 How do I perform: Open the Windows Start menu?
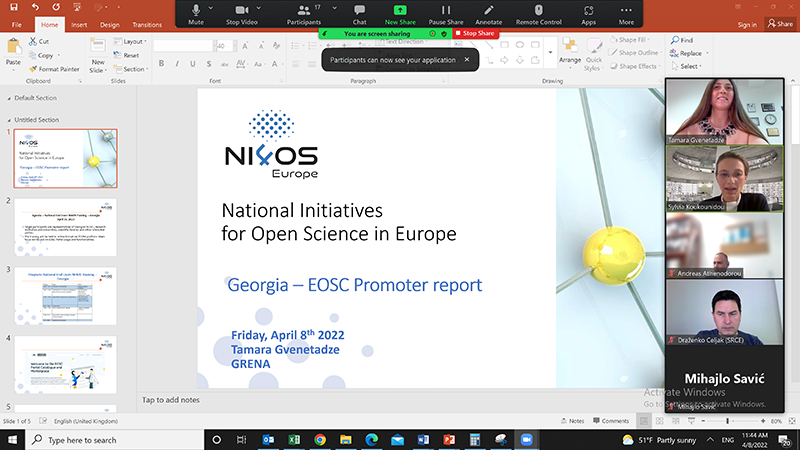(x=12, y=440)
